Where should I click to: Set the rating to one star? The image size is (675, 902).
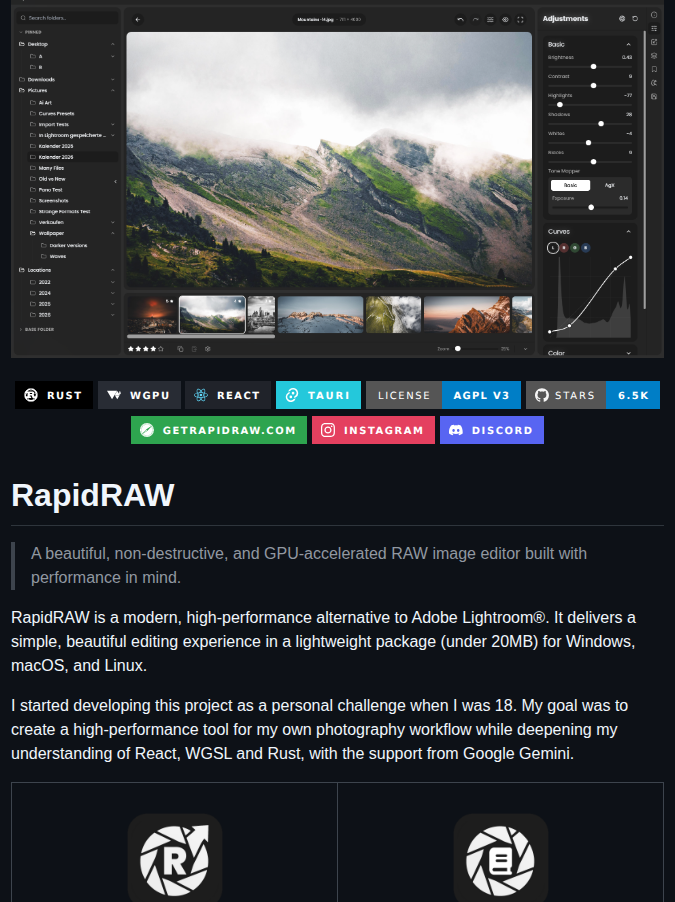(131, 349)
